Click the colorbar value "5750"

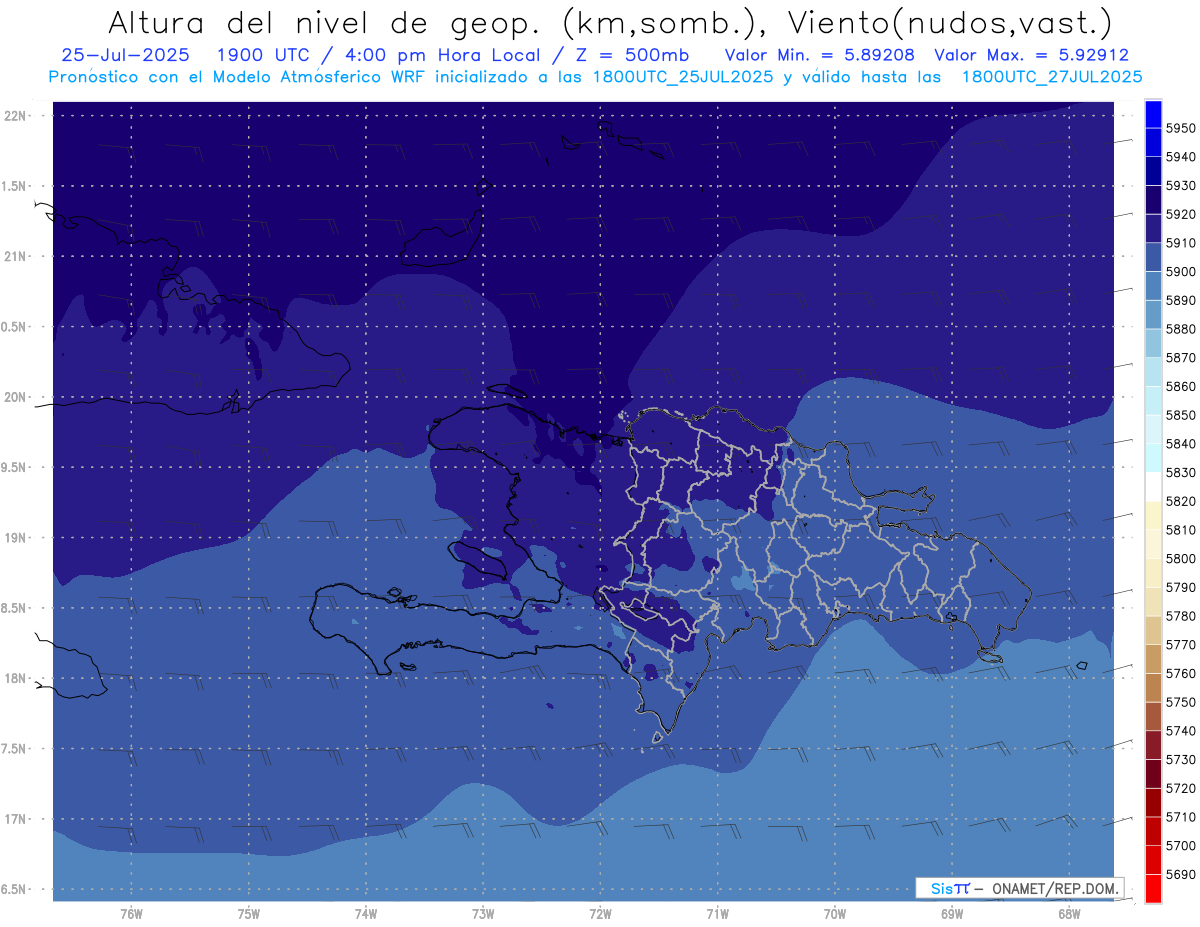(1180, 702)
